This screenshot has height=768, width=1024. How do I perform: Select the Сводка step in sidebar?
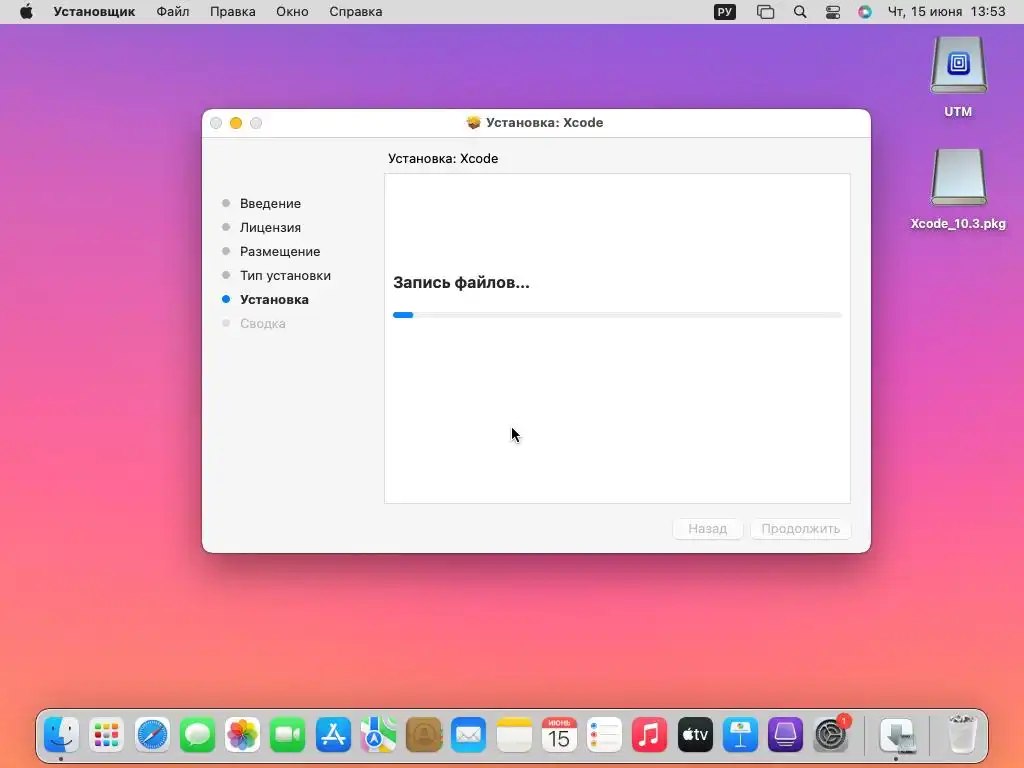coord(263,323)
